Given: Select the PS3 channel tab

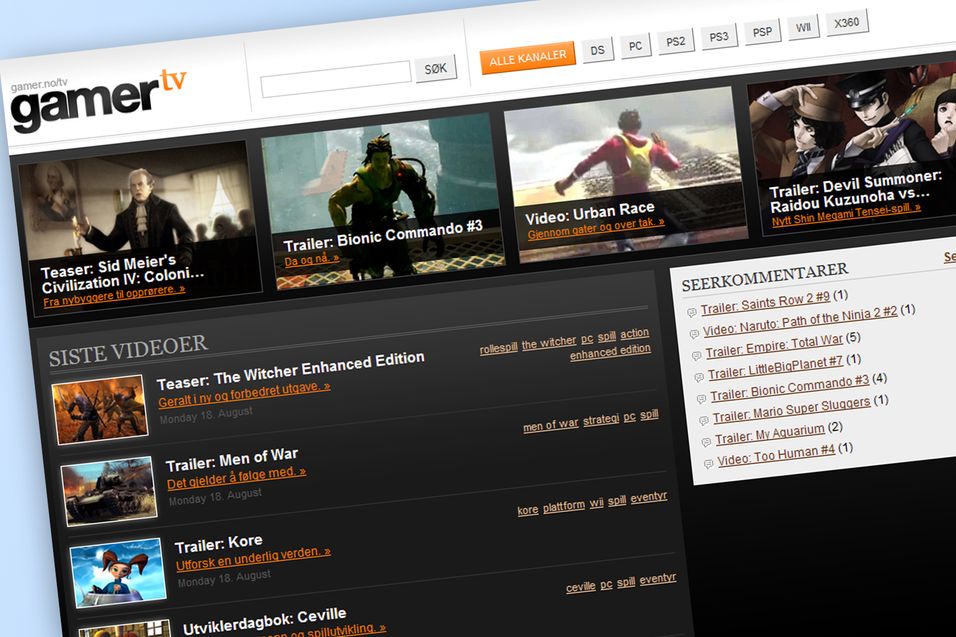Looking at the screenshot, I should click(x=719, y=37).
